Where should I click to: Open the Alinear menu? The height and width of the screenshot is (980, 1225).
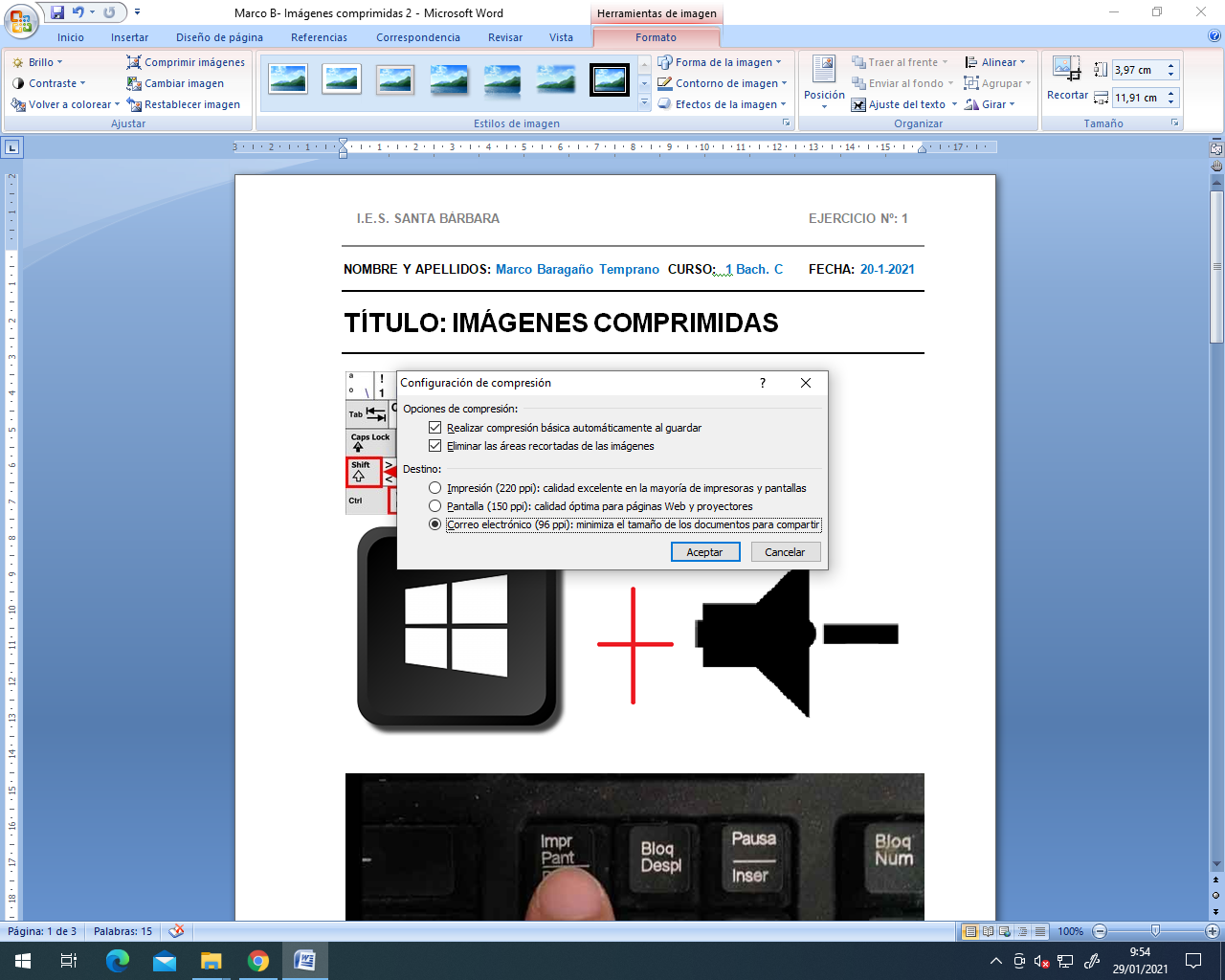(x=995, y=62)
